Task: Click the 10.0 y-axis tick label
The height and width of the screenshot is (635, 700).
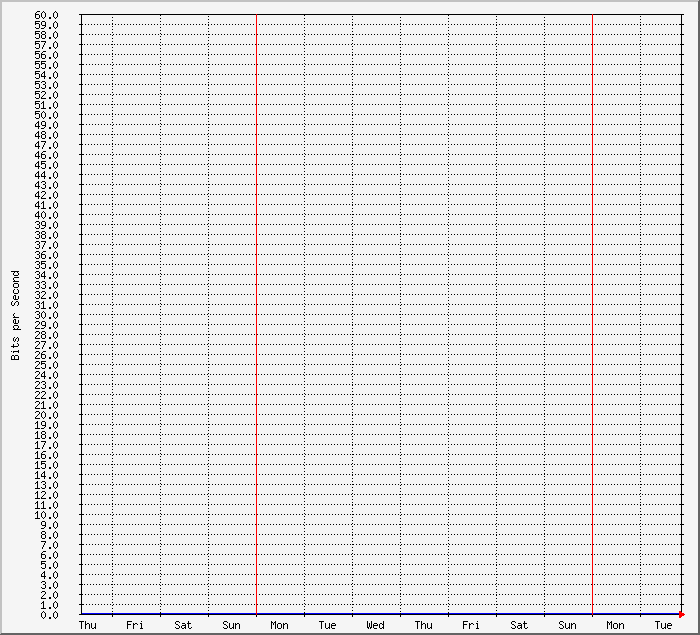Action: pyautogui.click(x=46, y=515)
